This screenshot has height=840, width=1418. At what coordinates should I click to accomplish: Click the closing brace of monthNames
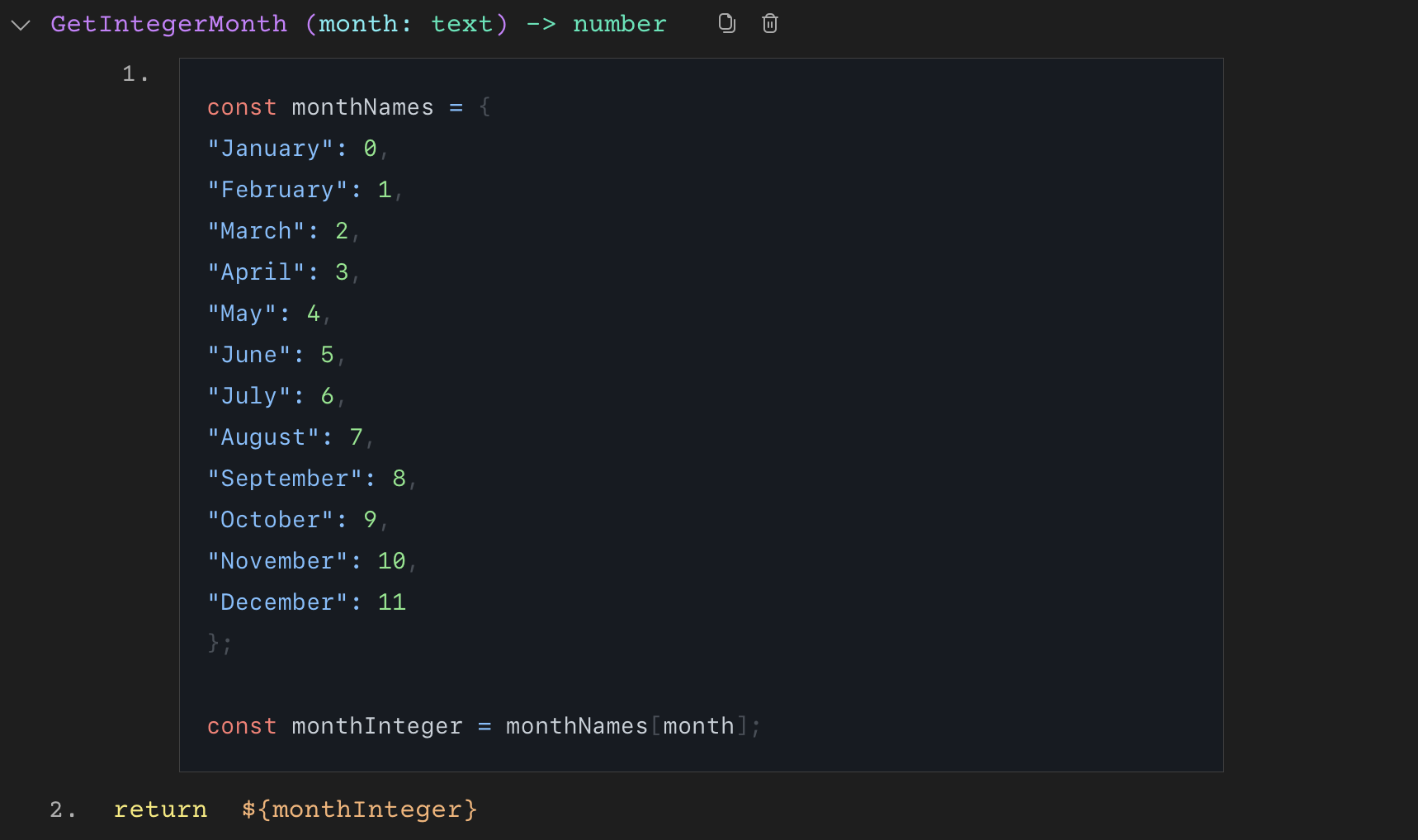click(x=218, y=643)
